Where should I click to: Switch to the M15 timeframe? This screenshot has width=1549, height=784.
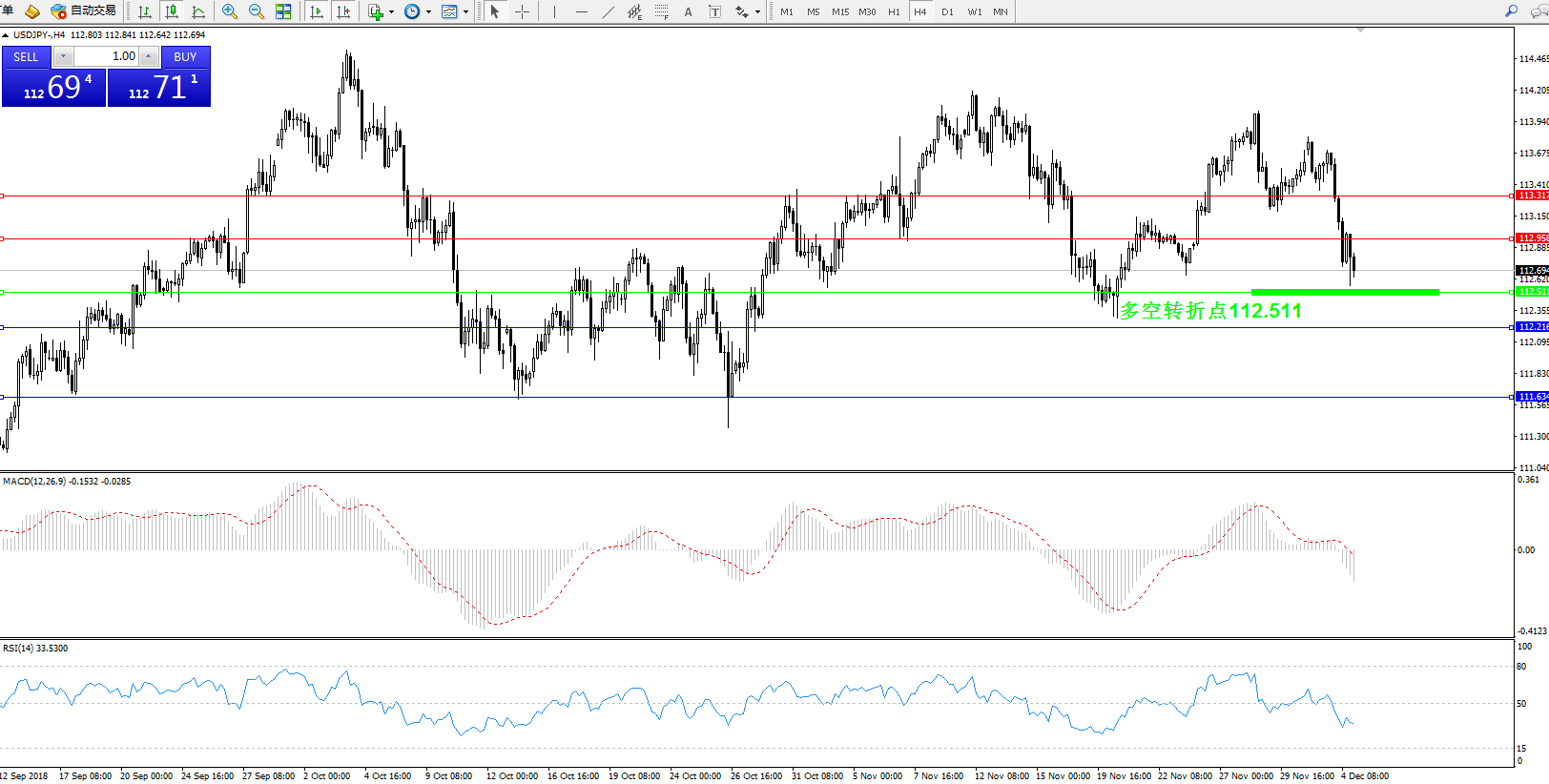[x=839, y=11]
